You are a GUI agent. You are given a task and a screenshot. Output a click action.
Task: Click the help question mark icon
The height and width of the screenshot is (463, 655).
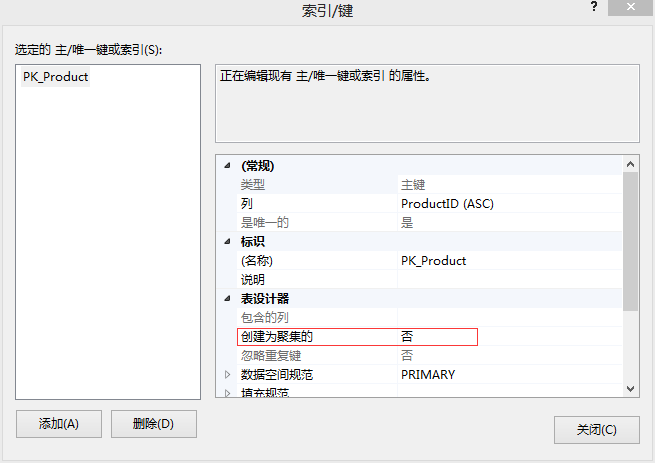[x=595, y=8]
